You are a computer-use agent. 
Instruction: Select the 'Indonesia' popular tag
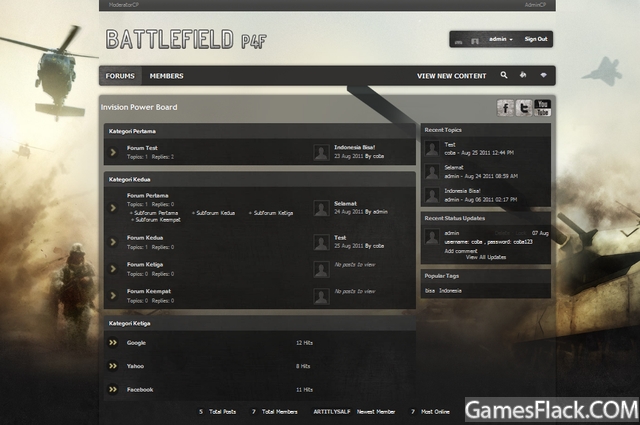pyautogui.click(x=450, y=291)
